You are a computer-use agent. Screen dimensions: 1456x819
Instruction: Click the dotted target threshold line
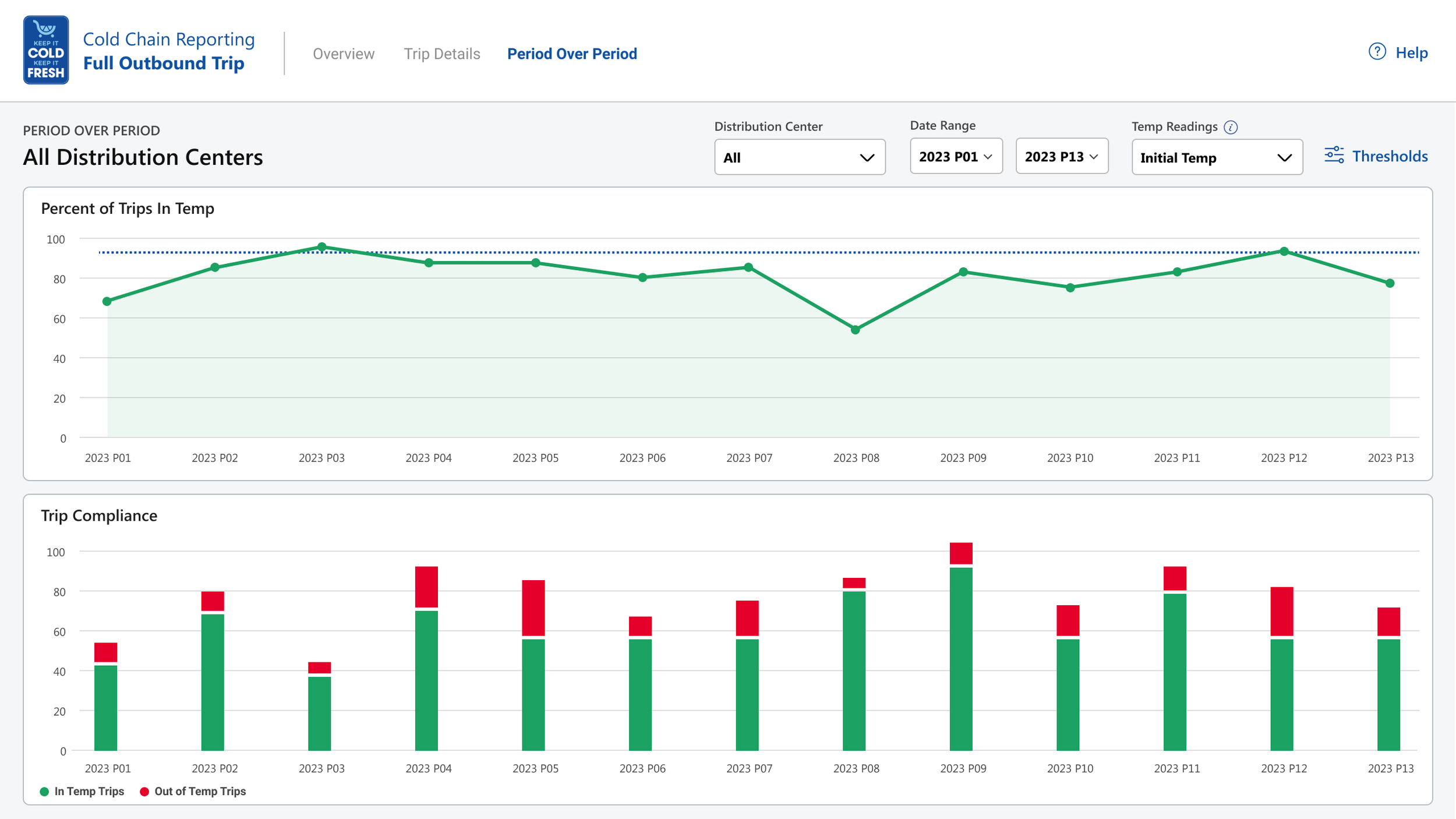(759, 252)
